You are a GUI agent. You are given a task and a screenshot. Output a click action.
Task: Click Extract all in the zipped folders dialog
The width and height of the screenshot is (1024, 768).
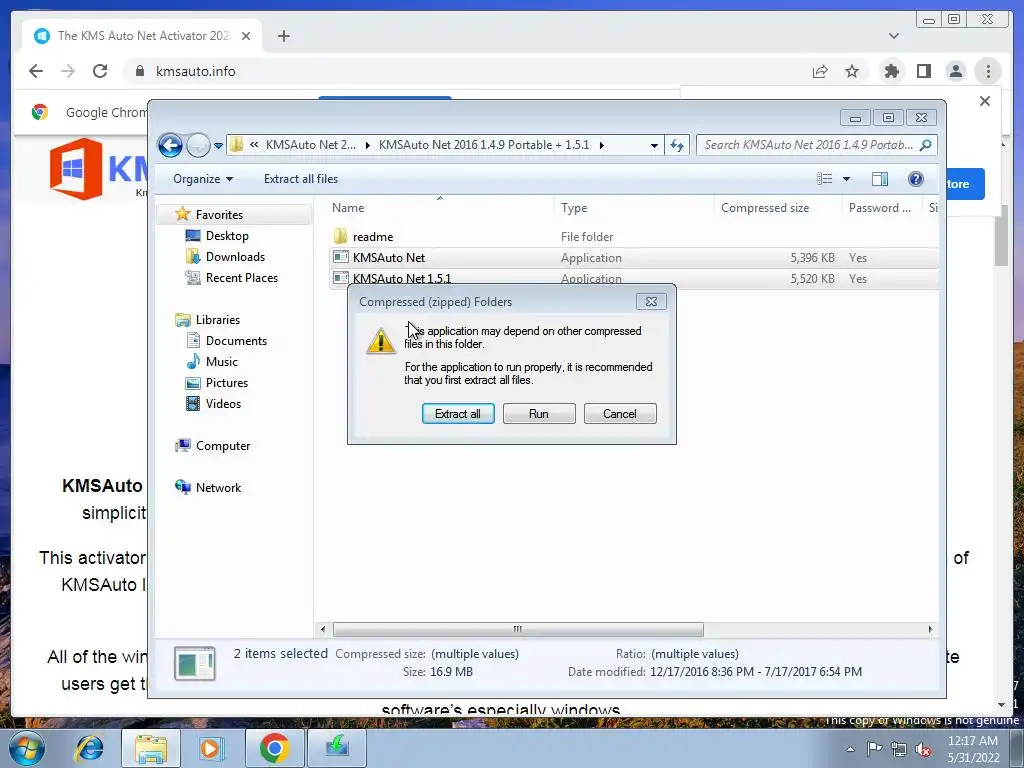point(458,413)
